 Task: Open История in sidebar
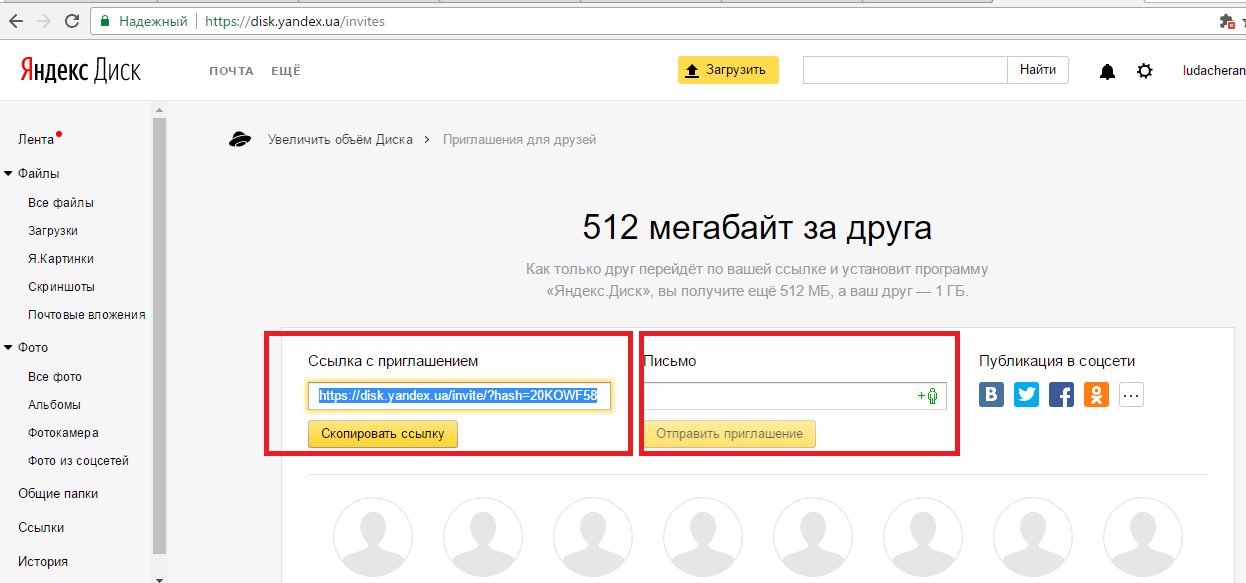click(x=43, y=562)
